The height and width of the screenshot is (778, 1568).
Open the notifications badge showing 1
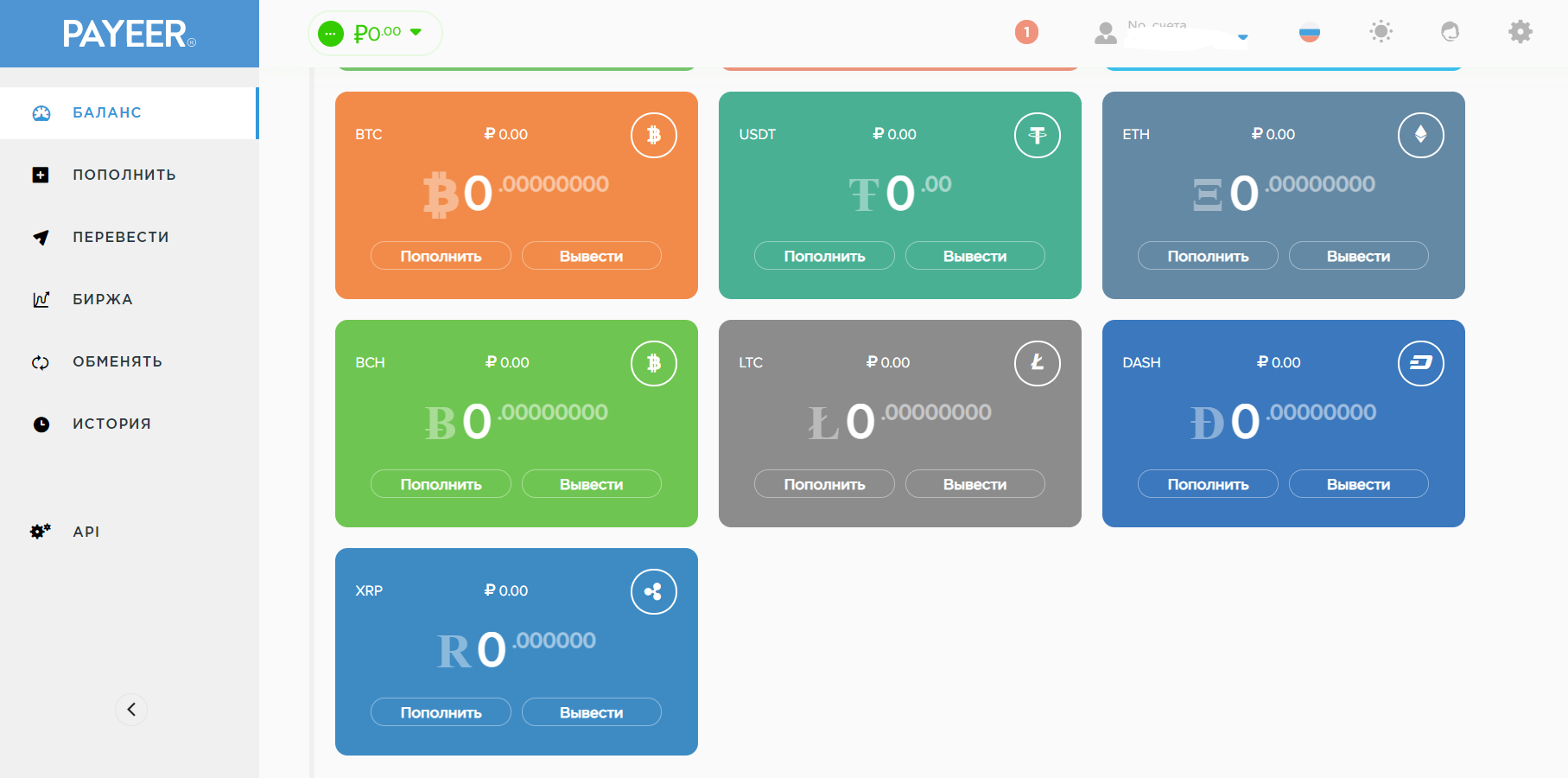1026,32
